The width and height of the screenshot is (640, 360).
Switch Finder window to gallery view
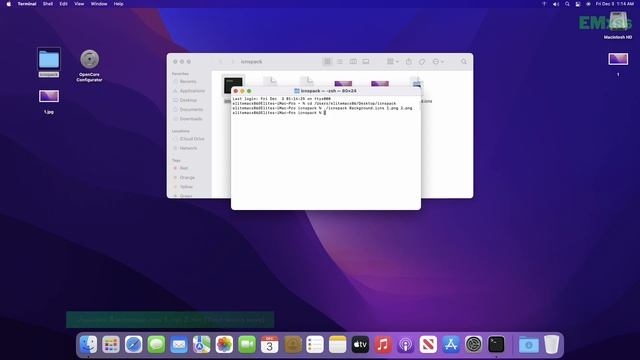[366, 61]
